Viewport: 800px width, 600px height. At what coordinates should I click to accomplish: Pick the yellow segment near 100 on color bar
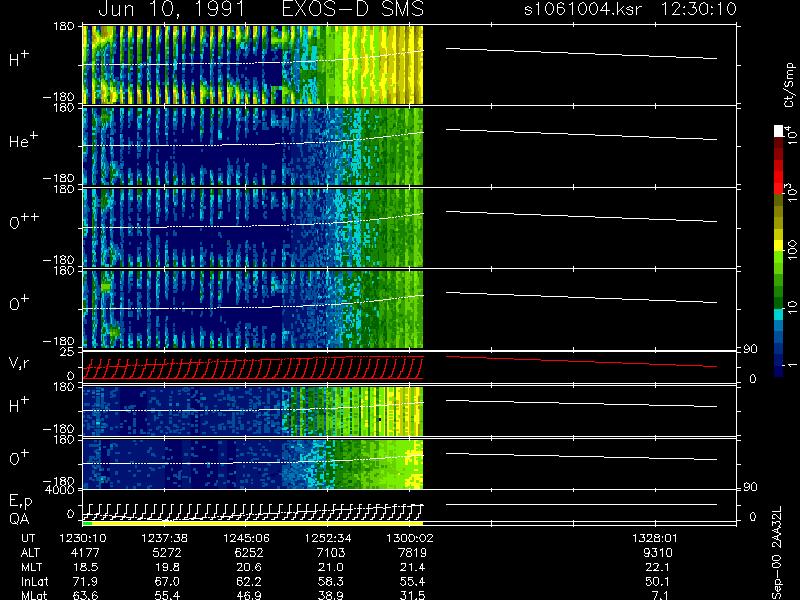(779, 246)
